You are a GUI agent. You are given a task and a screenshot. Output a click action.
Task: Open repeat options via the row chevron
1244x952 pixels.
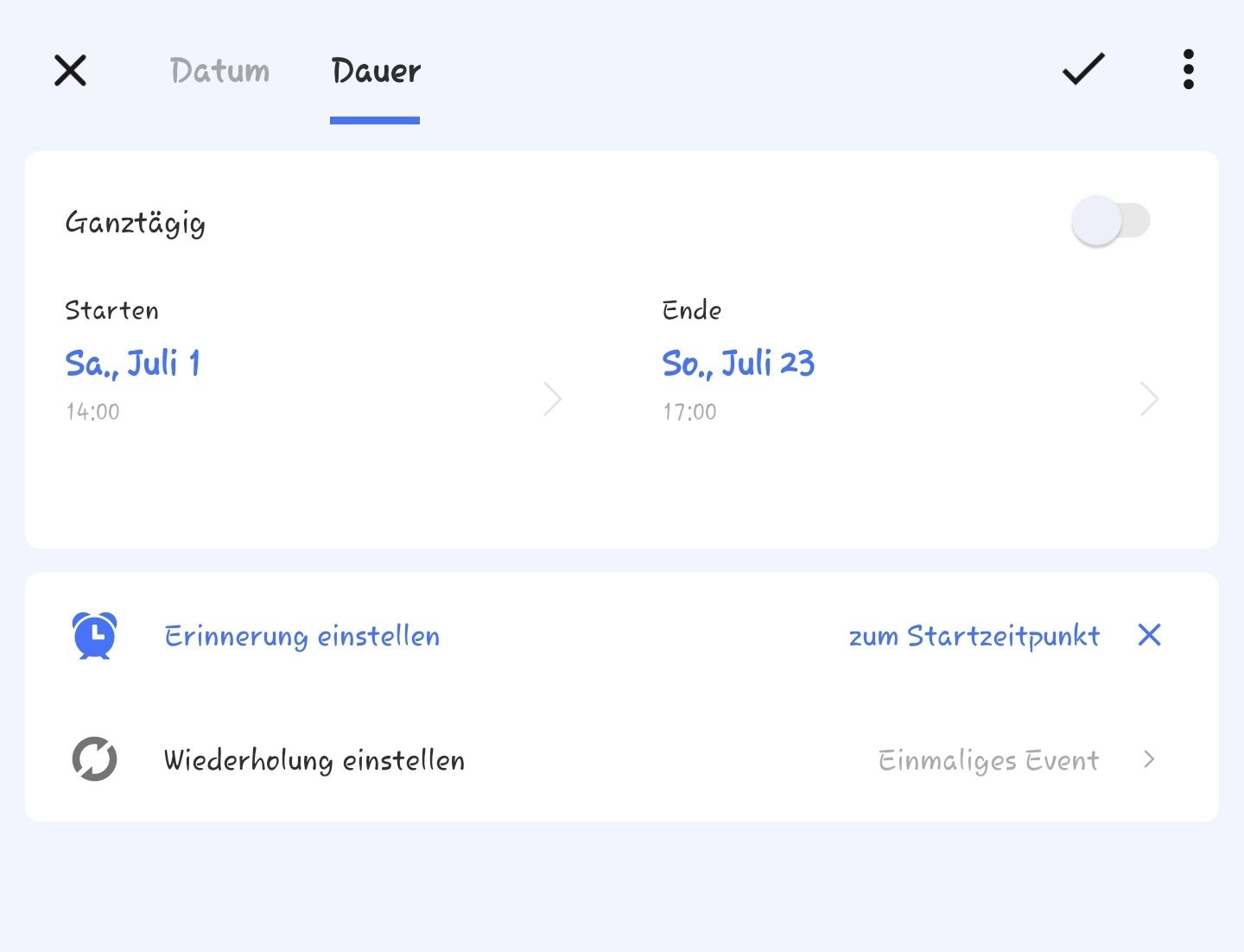tap(1149, 759)
